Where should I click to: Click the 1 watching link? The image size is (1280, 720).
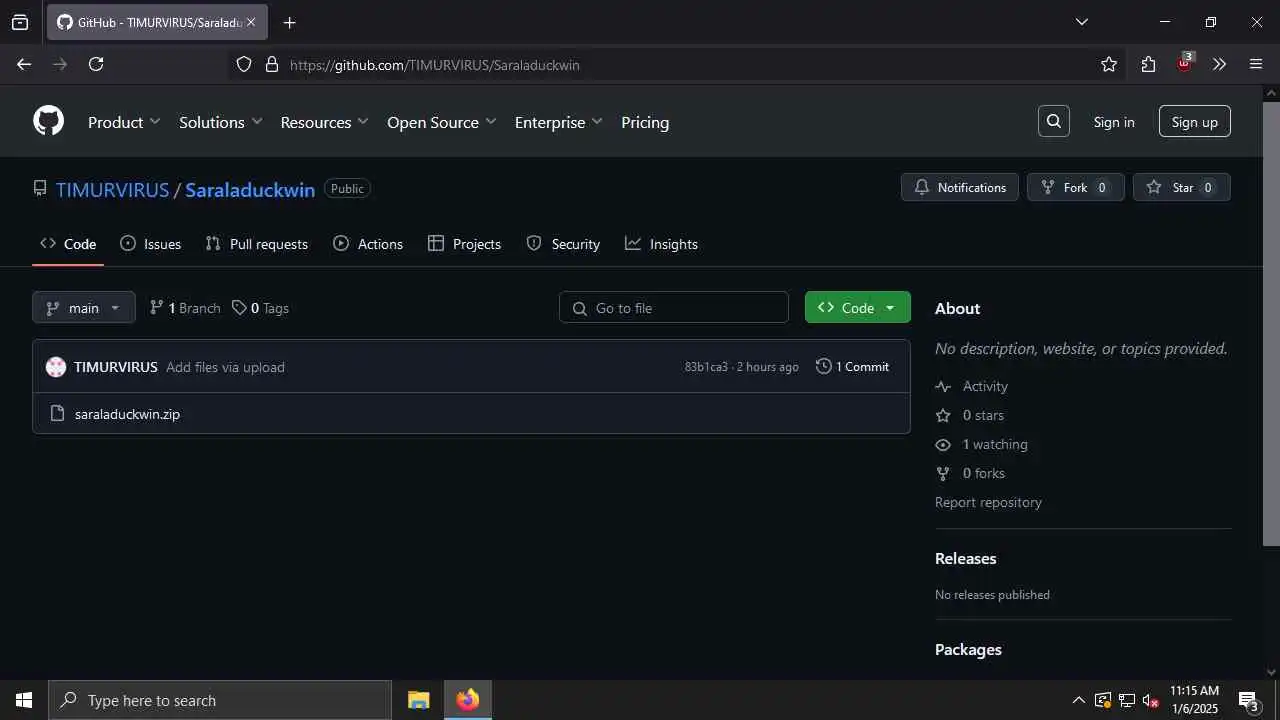[x=995, y=444]
